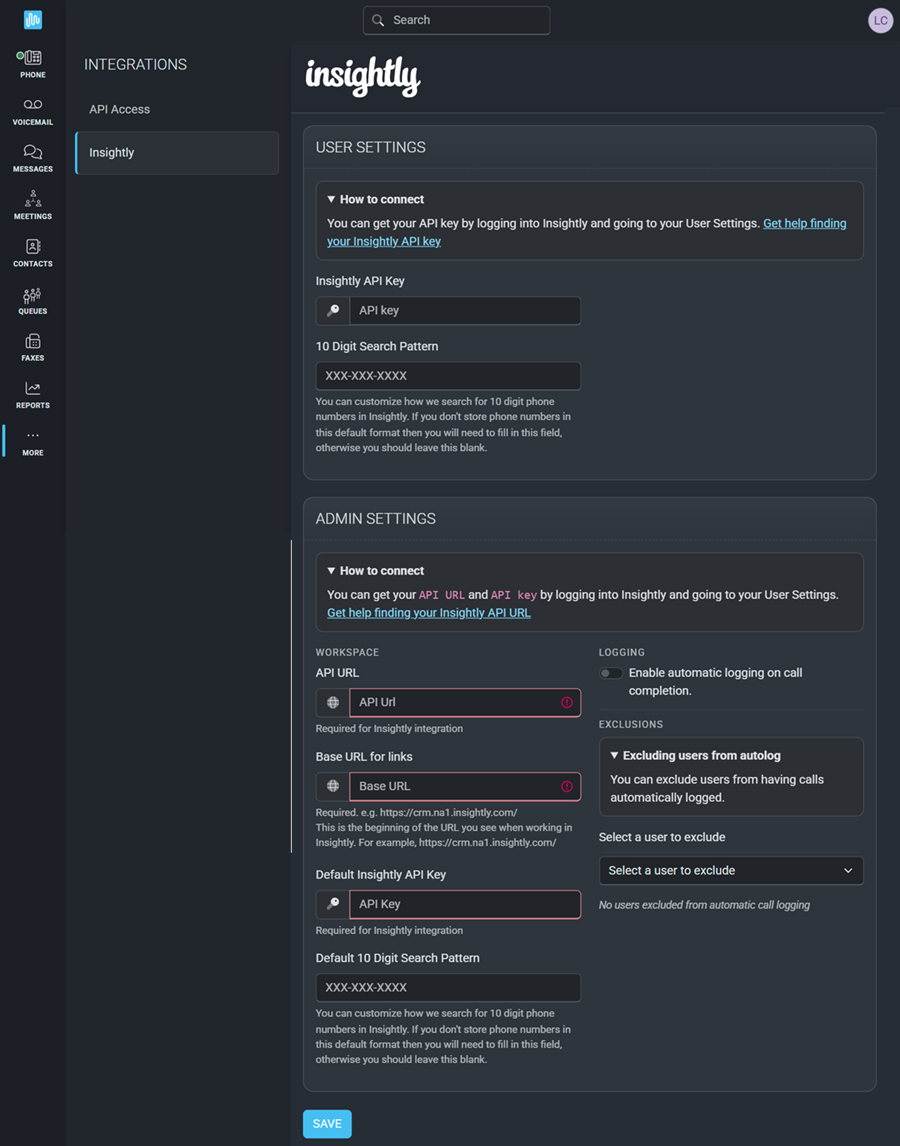Screen dimensions: 900x1146
Task: Open Get help finding your Insightly API URL link
Action: (x=428, y=613)
